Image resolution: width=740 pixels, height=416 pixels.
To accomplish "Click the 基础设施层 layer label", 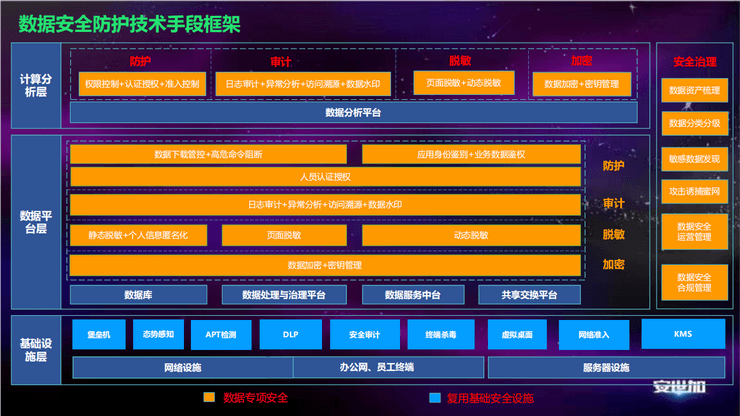I will [36, 350].
